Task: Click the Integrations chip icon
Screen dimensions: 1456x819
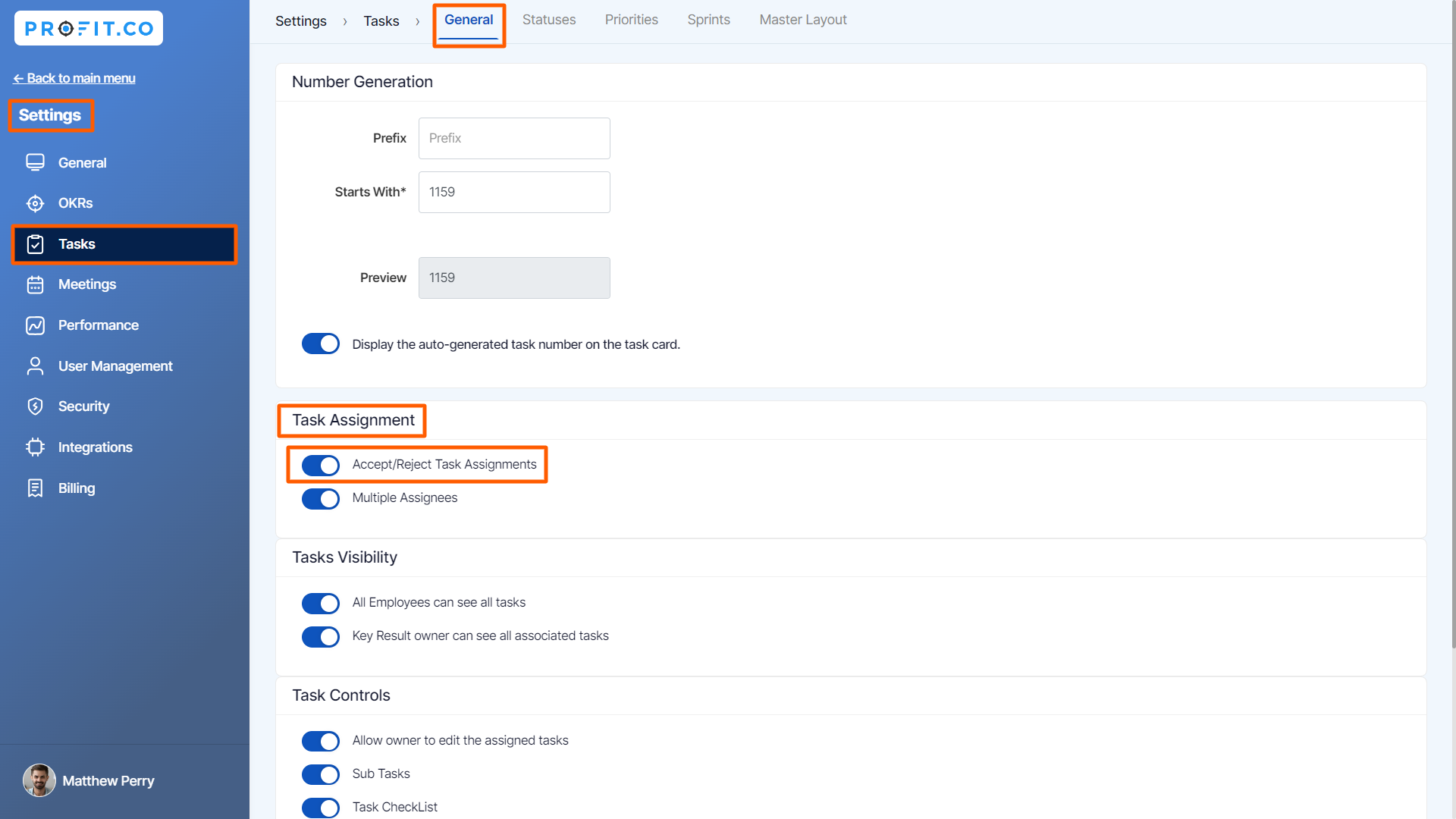Action: pyautogui.click(x=35, y=447)
